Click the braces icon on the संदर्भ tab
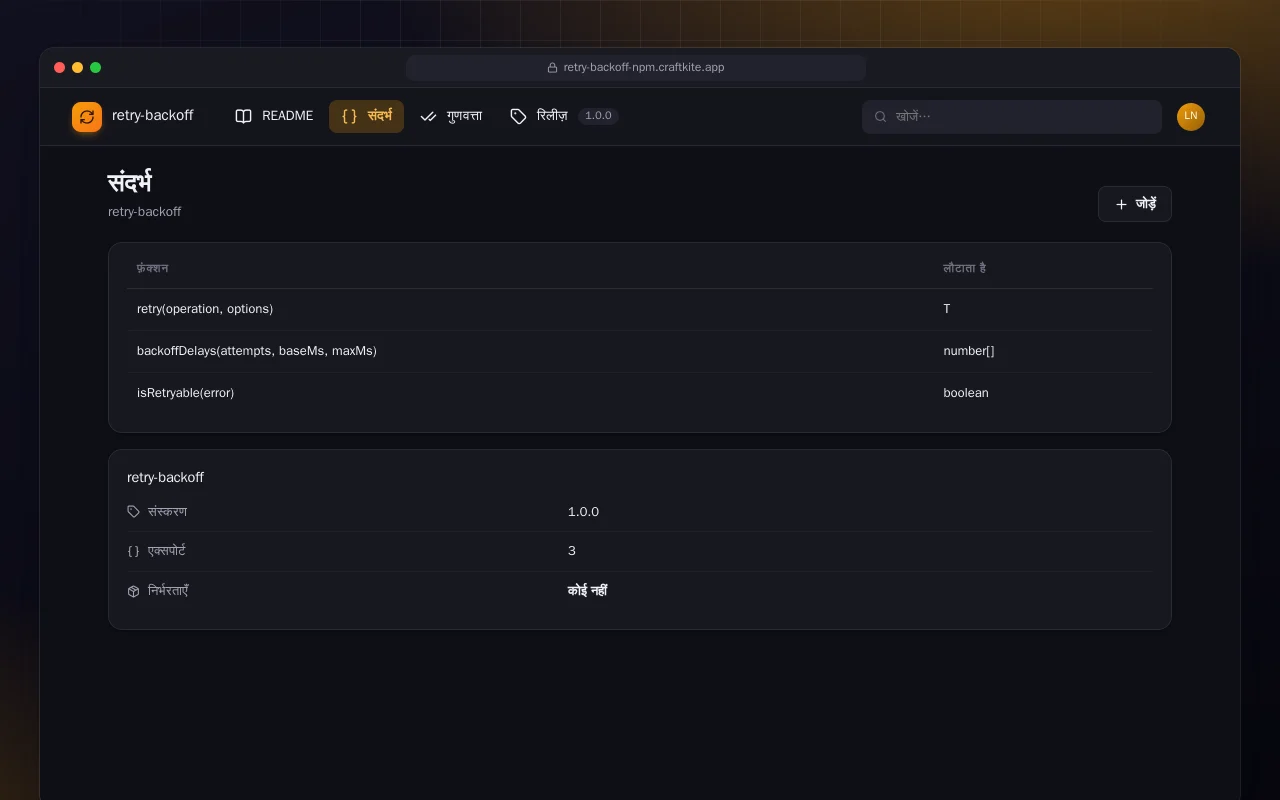 point(349,116)
